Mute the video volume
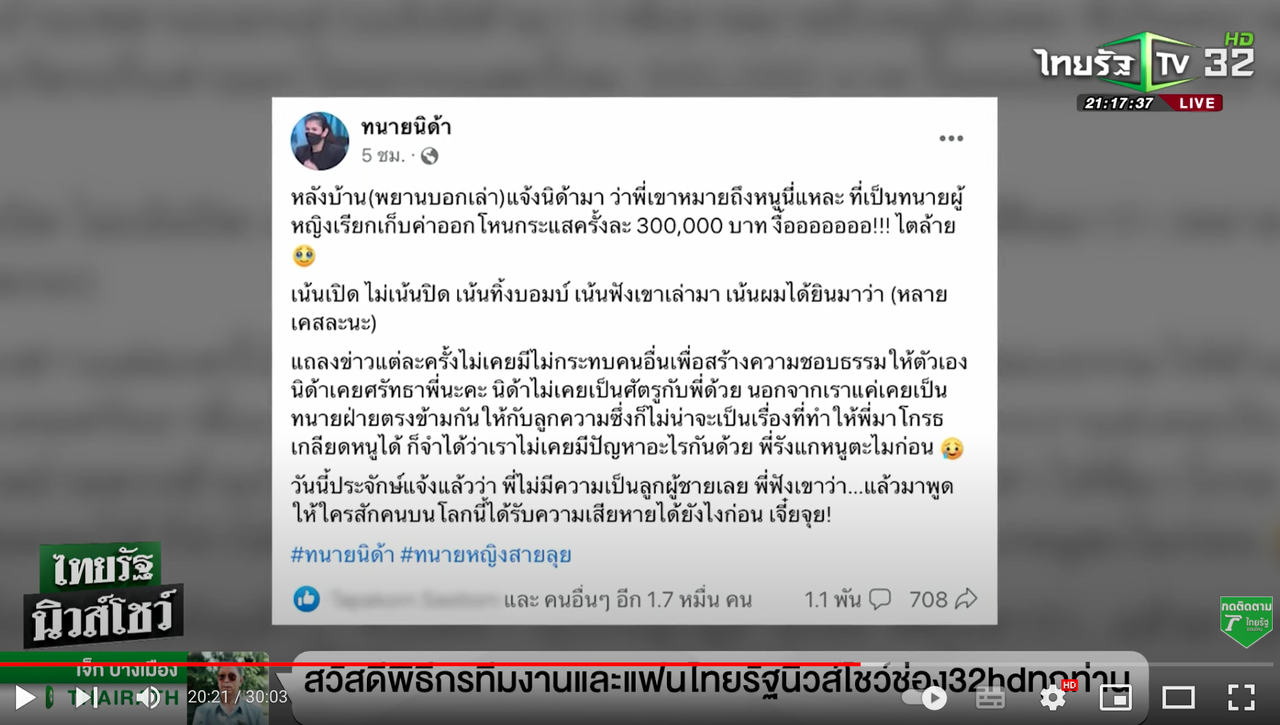Image resolution: width=1280 pixels, height=725 pixels. coord(148,697)
